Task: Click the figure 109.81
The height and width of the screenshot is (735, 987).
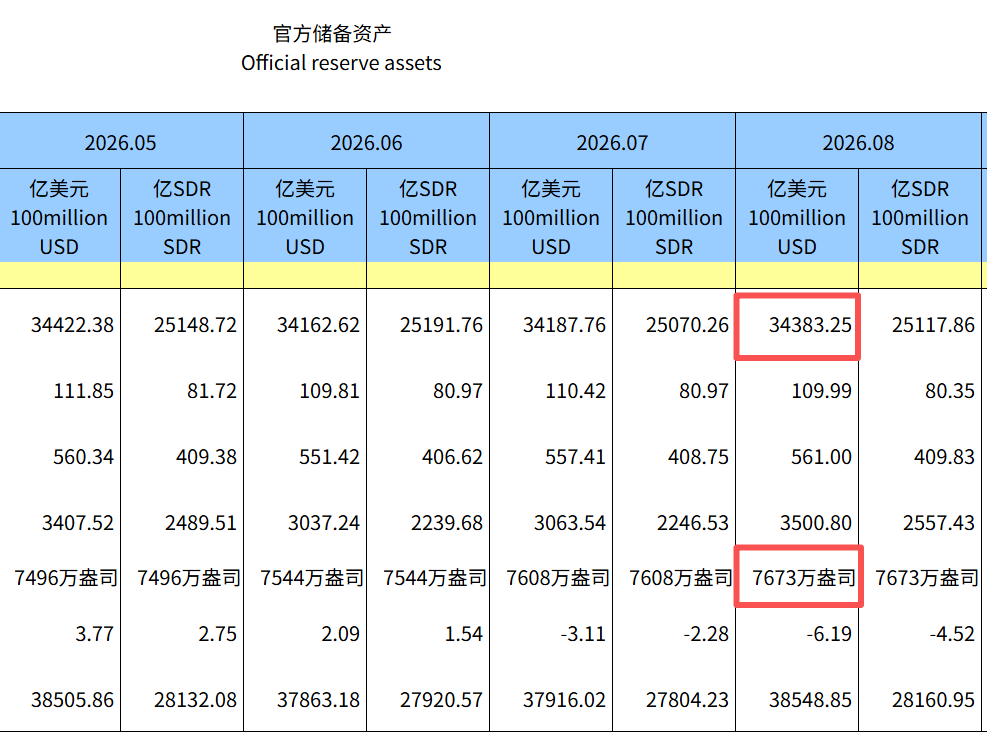Action: pos(329,391)
